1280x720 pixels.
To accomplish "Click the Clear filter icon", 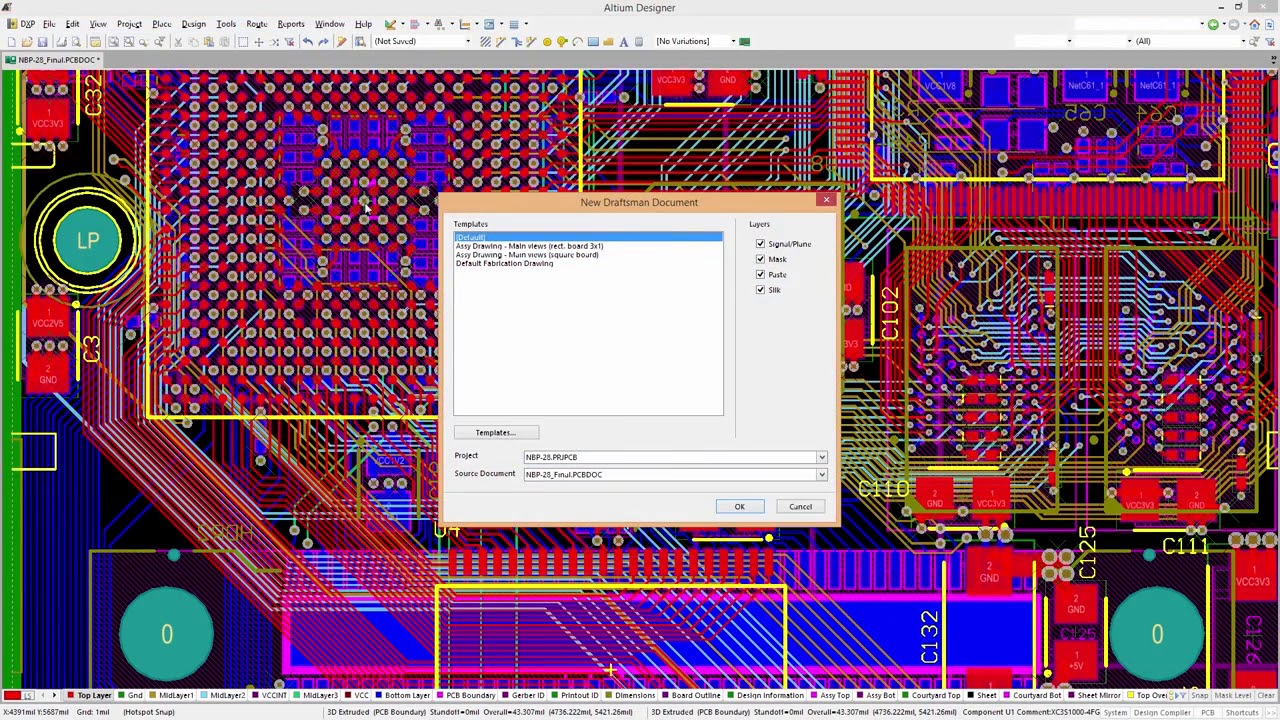I will (1269, 41).
